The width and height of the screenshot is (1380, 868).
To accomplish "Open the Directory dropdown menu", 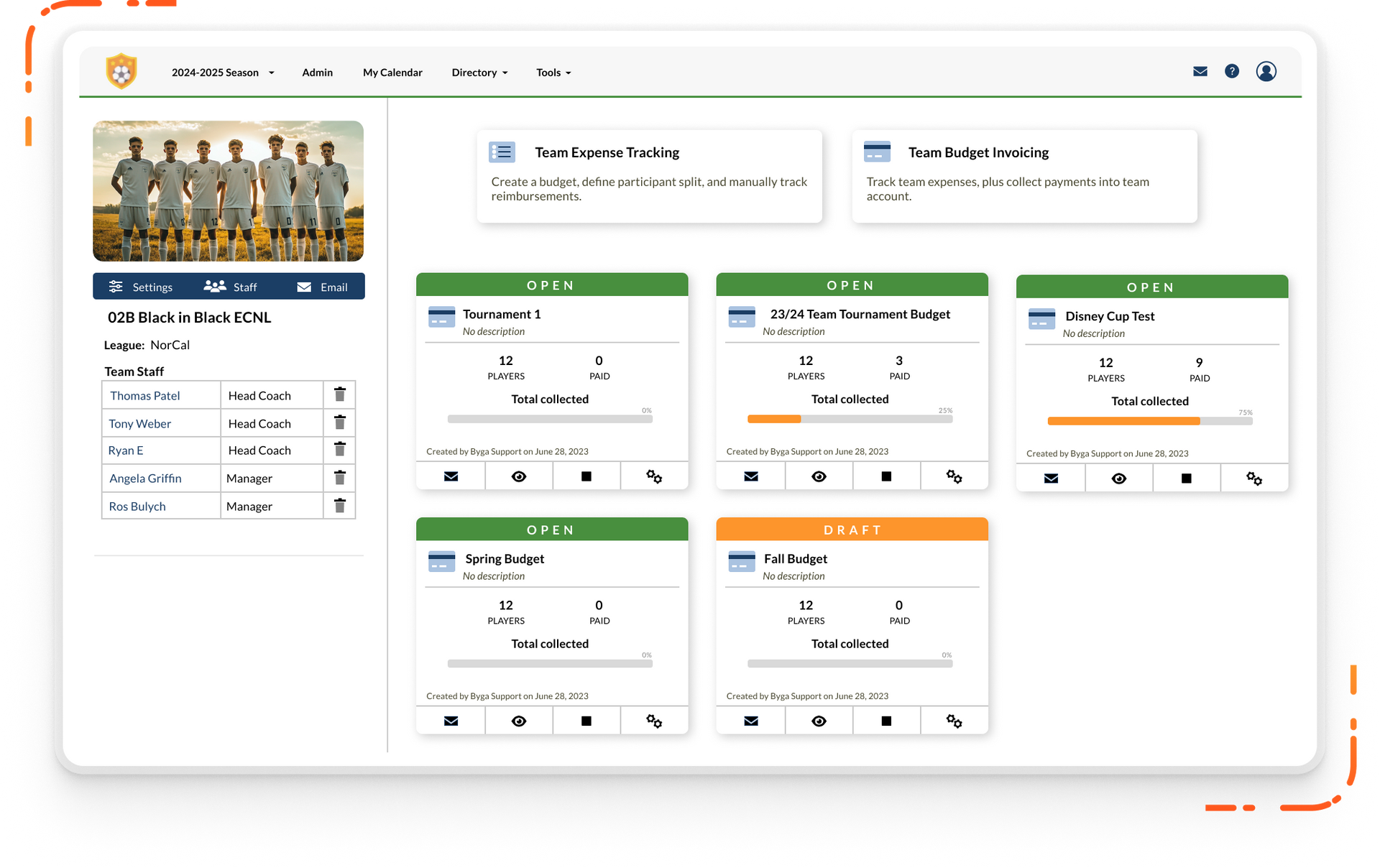I will coord(479,72).
